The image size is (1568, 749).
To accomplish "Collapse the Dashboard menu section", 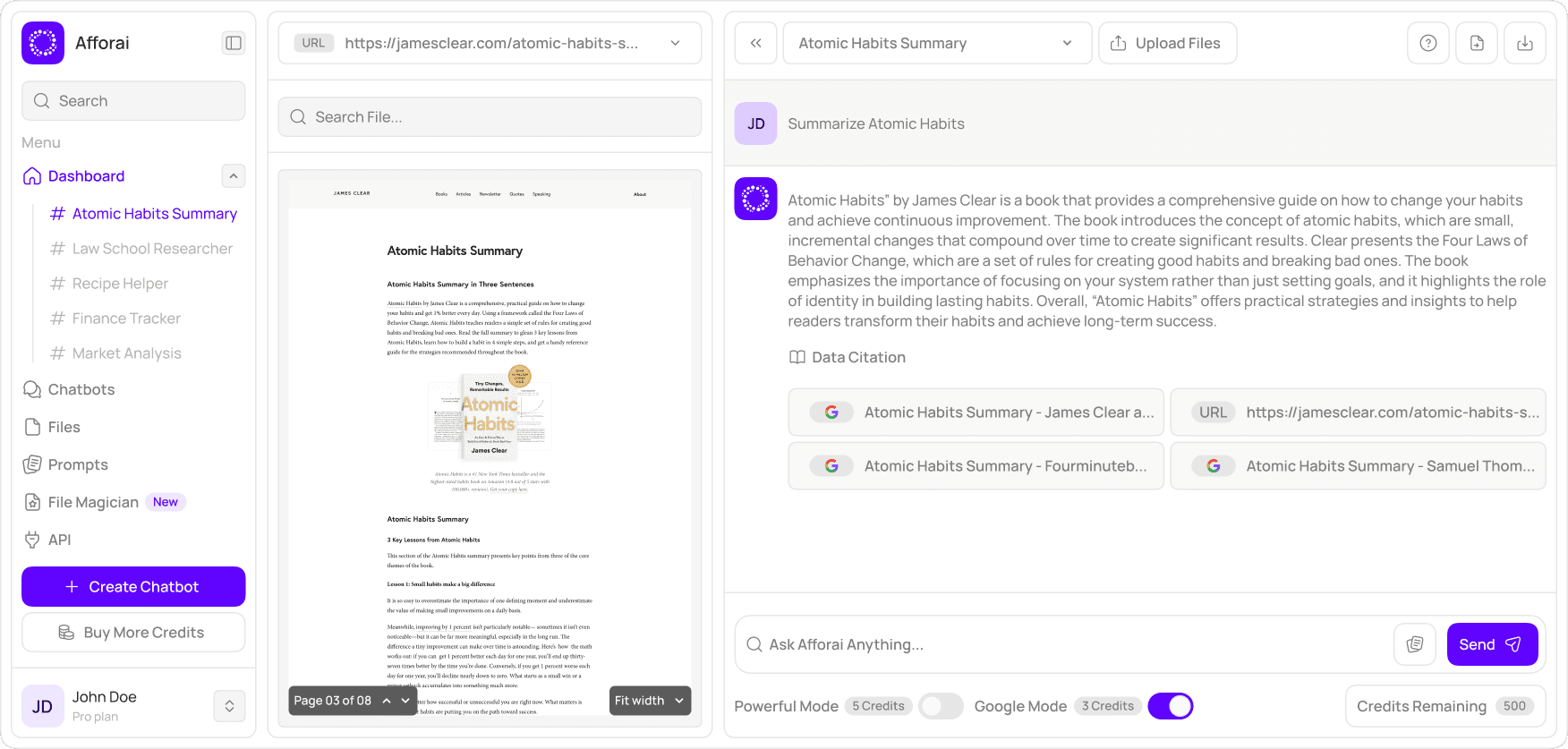I will (x=233, y=176).
